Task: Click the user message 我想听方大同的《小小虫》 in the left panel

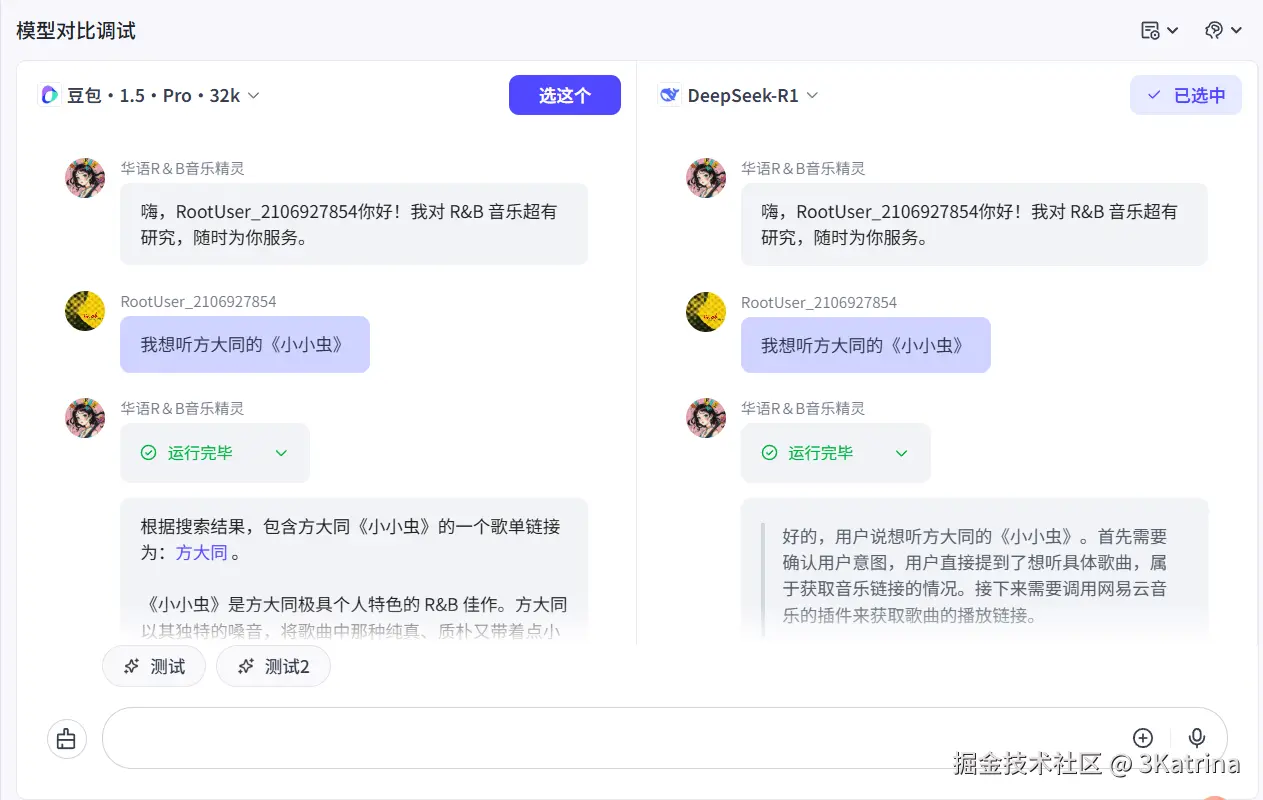Action: pos(245,344)
